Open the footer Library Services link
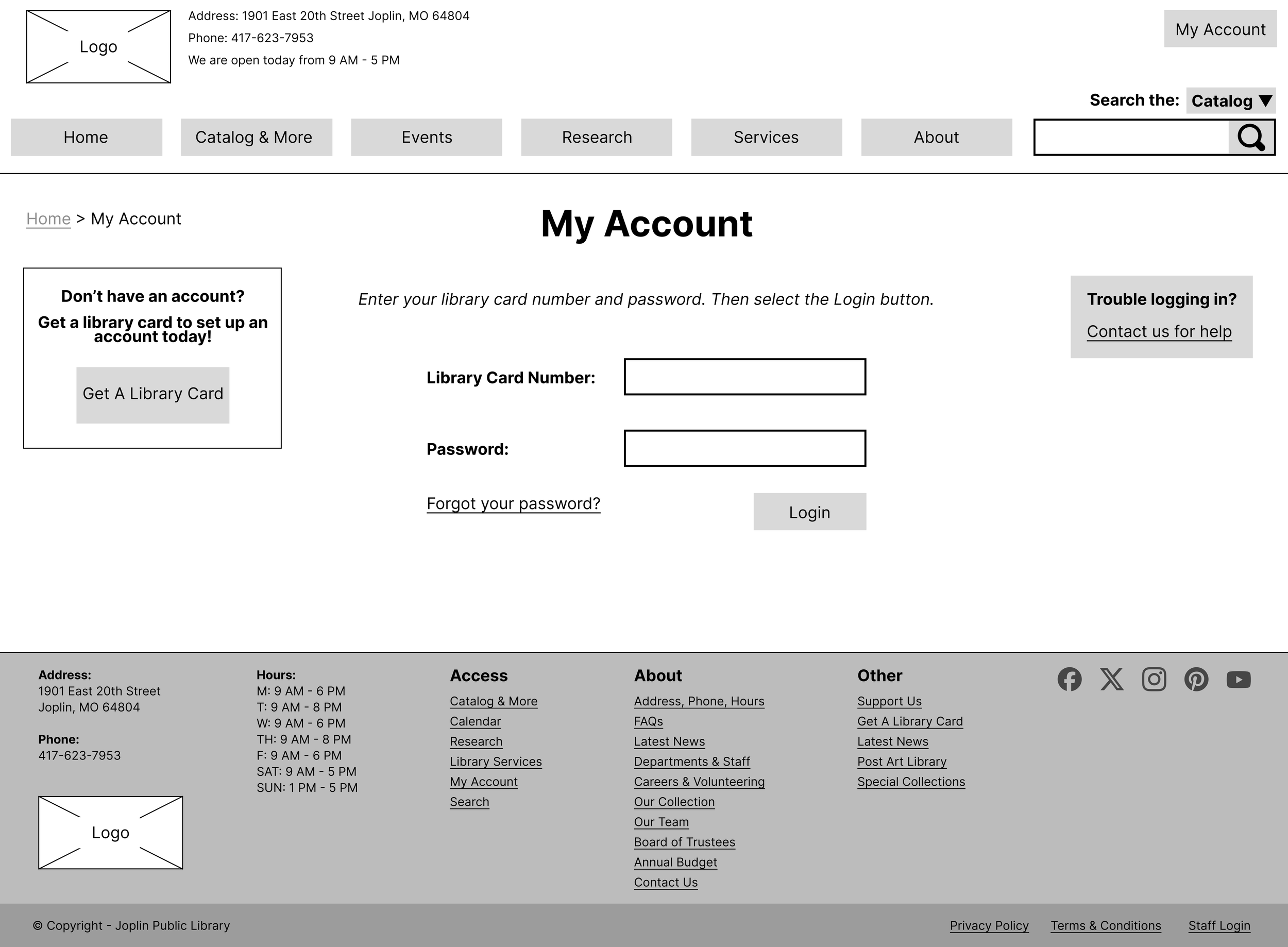The width and height of the screenshot is (1288, 947). pos(496,762)
